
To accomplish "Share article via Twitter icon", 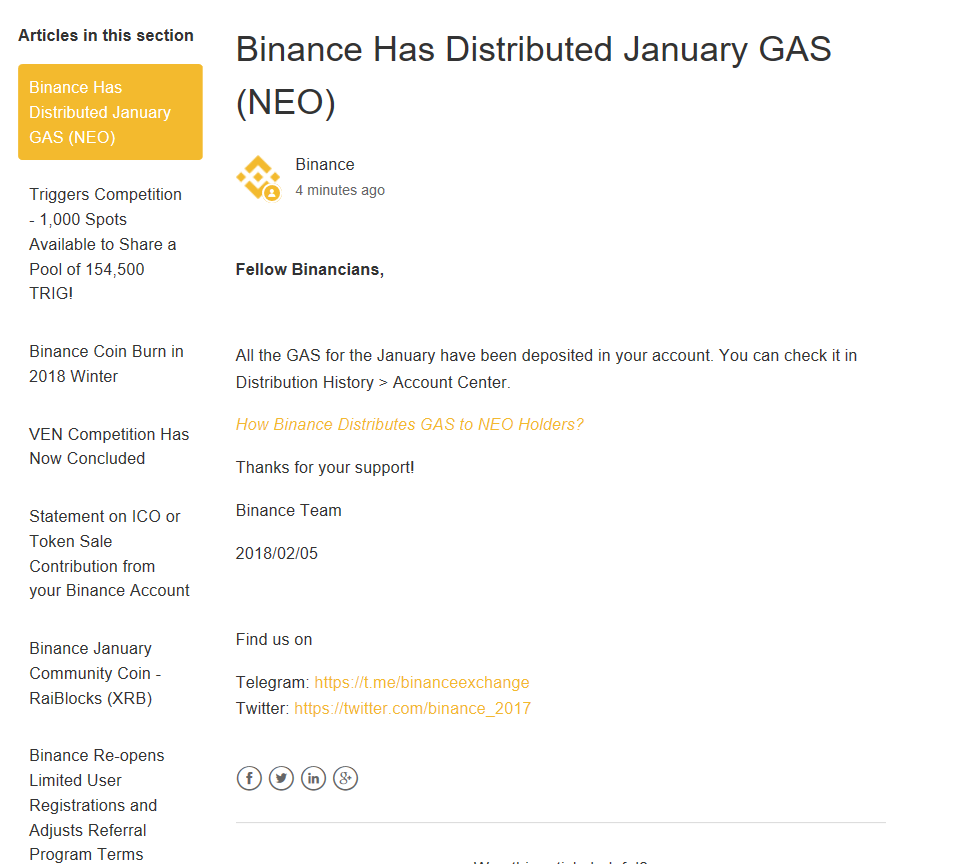I will coord(281,778).
